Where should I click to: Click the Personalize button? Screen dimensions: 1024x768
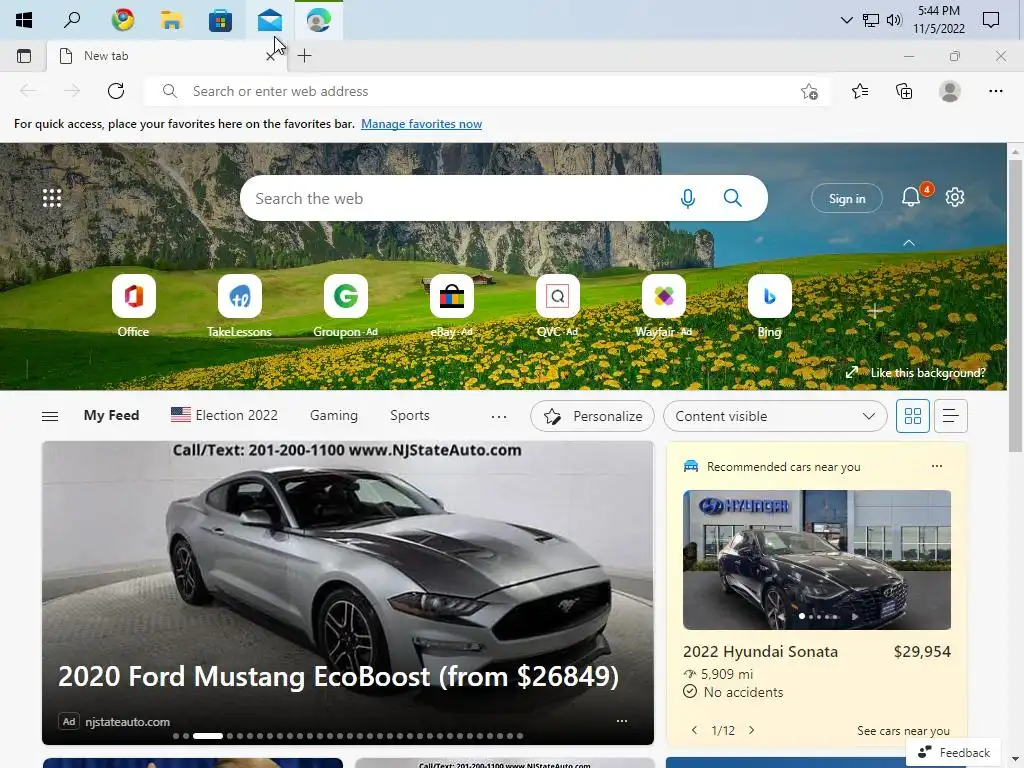592,416
